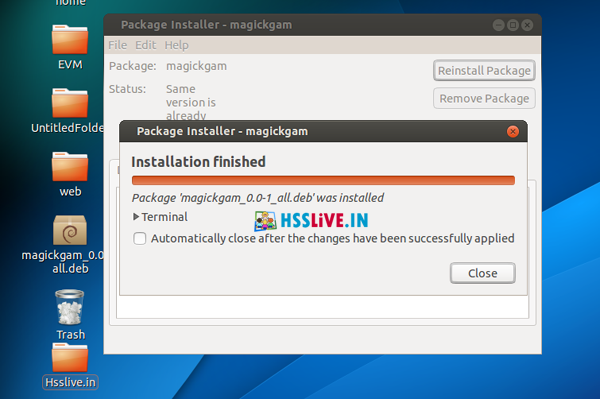Screen dimensions: 600x399
Task: Open the Hsslive.in desktop folder
Action: click(x=70, y=358)
